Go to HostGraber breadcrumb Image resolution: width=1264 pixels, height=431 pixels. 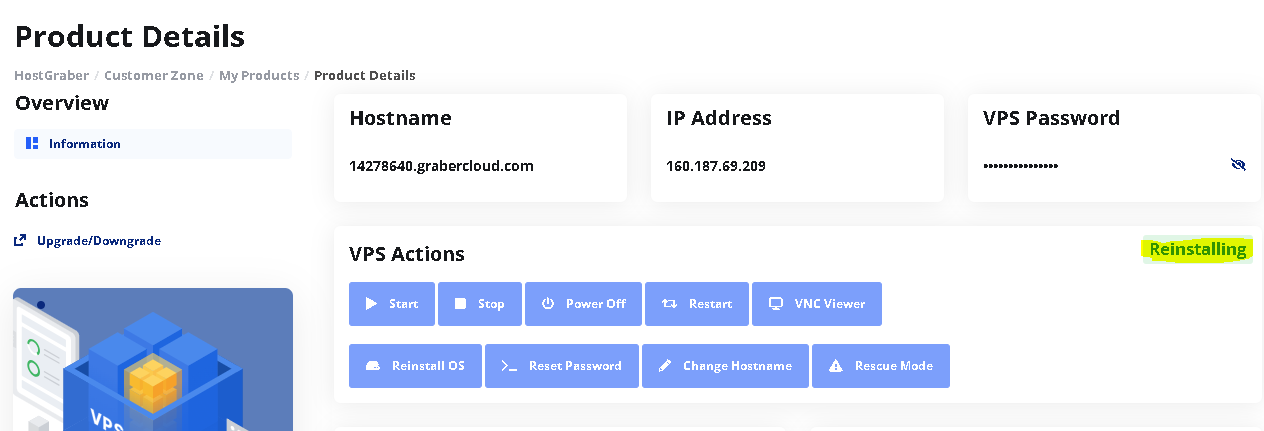coord(51,76)
